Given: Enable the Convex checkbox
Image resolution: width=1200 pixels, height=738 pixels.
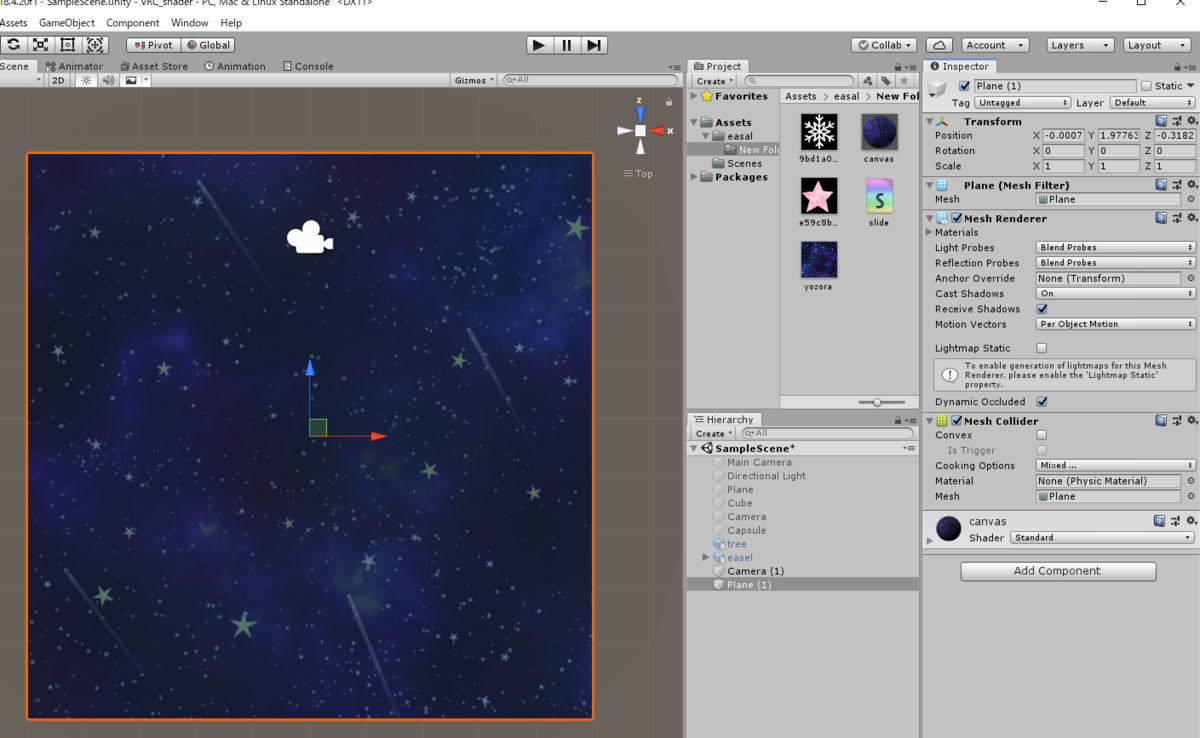Looking at the screenshot, I should [1042, 435].
